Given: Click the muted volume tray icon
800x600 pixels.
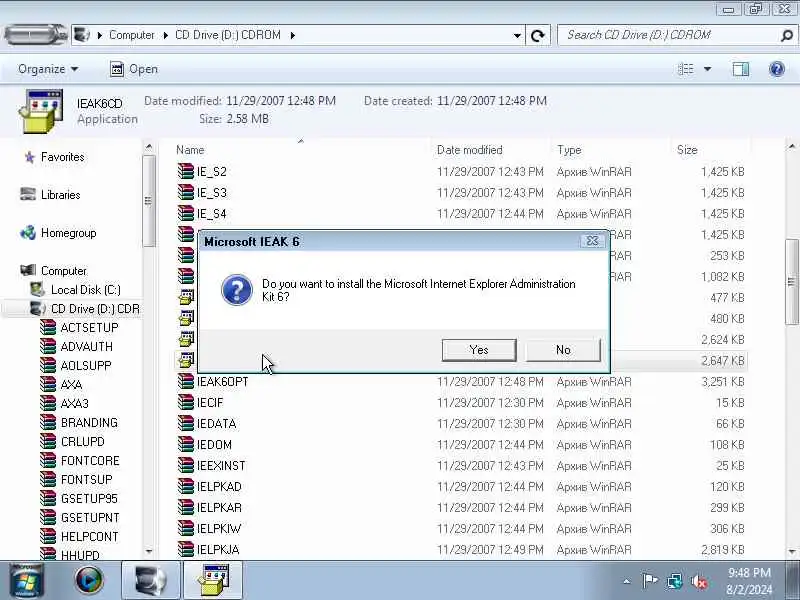Looking at the screenshot, I should 699,581.
